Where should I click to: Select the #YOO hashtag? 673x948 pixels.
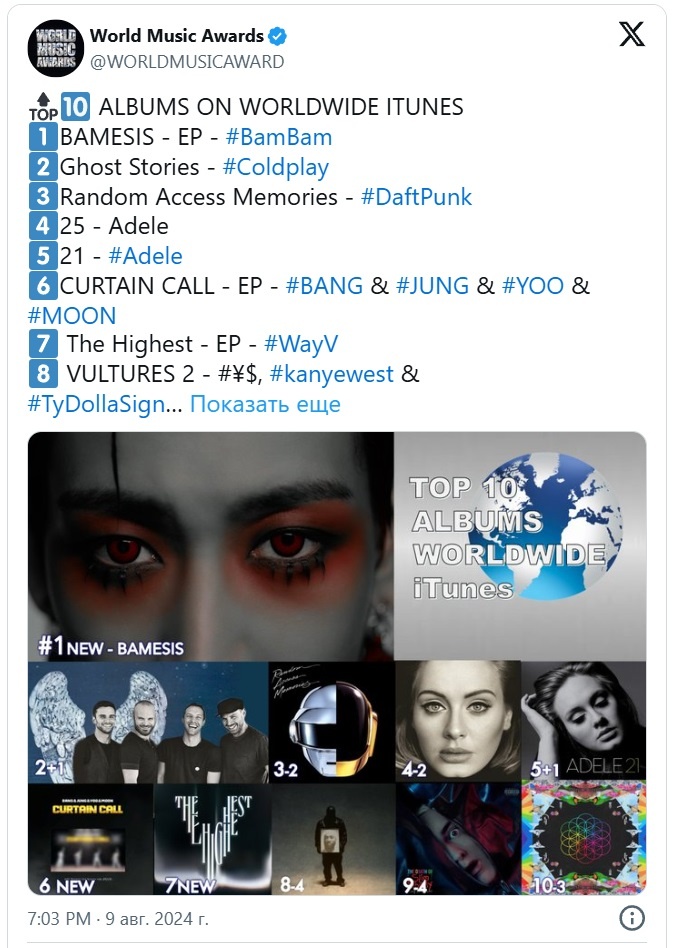click(x=533, y=286)
